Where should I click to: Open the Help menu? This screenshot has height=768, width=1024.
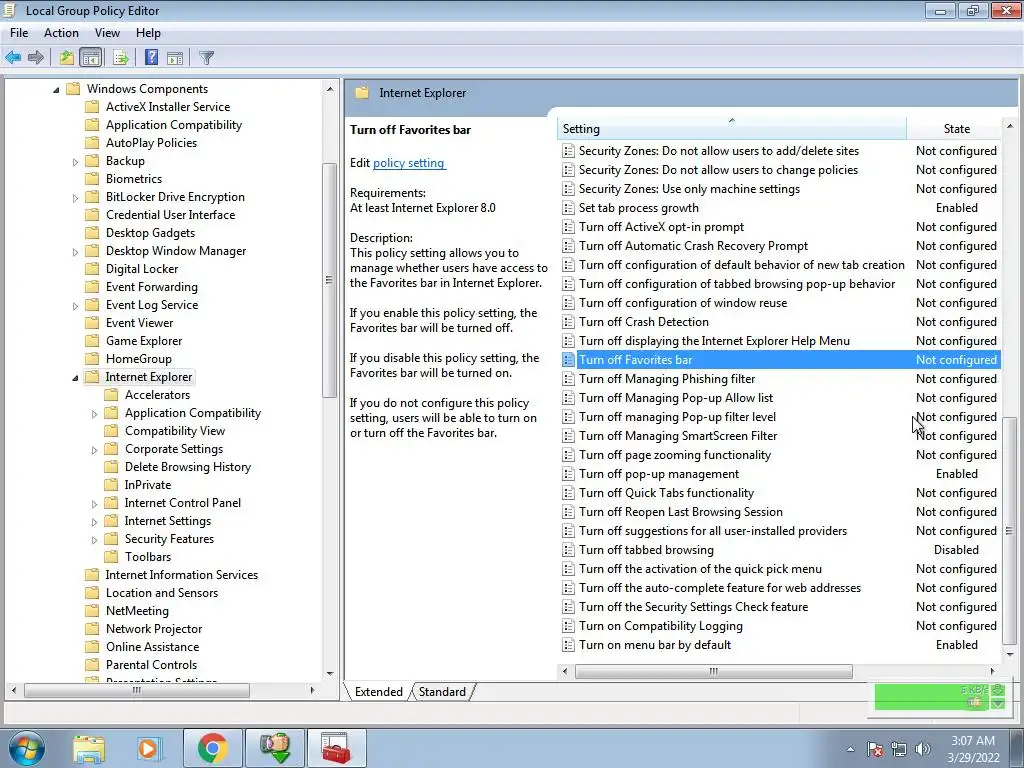click(x=148, y=33)
